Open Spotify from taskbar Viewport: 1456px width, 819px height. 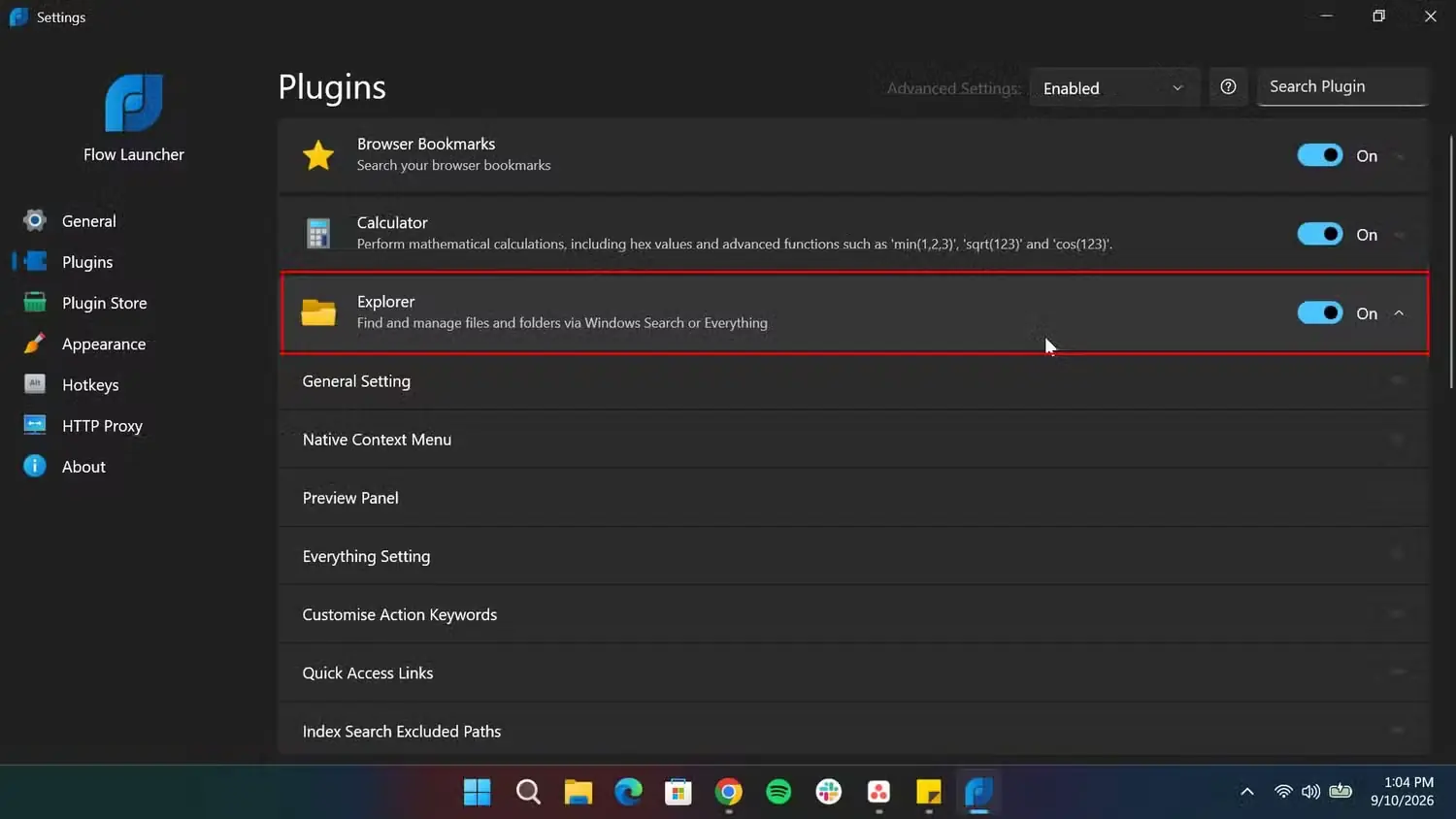pos(778,792)
